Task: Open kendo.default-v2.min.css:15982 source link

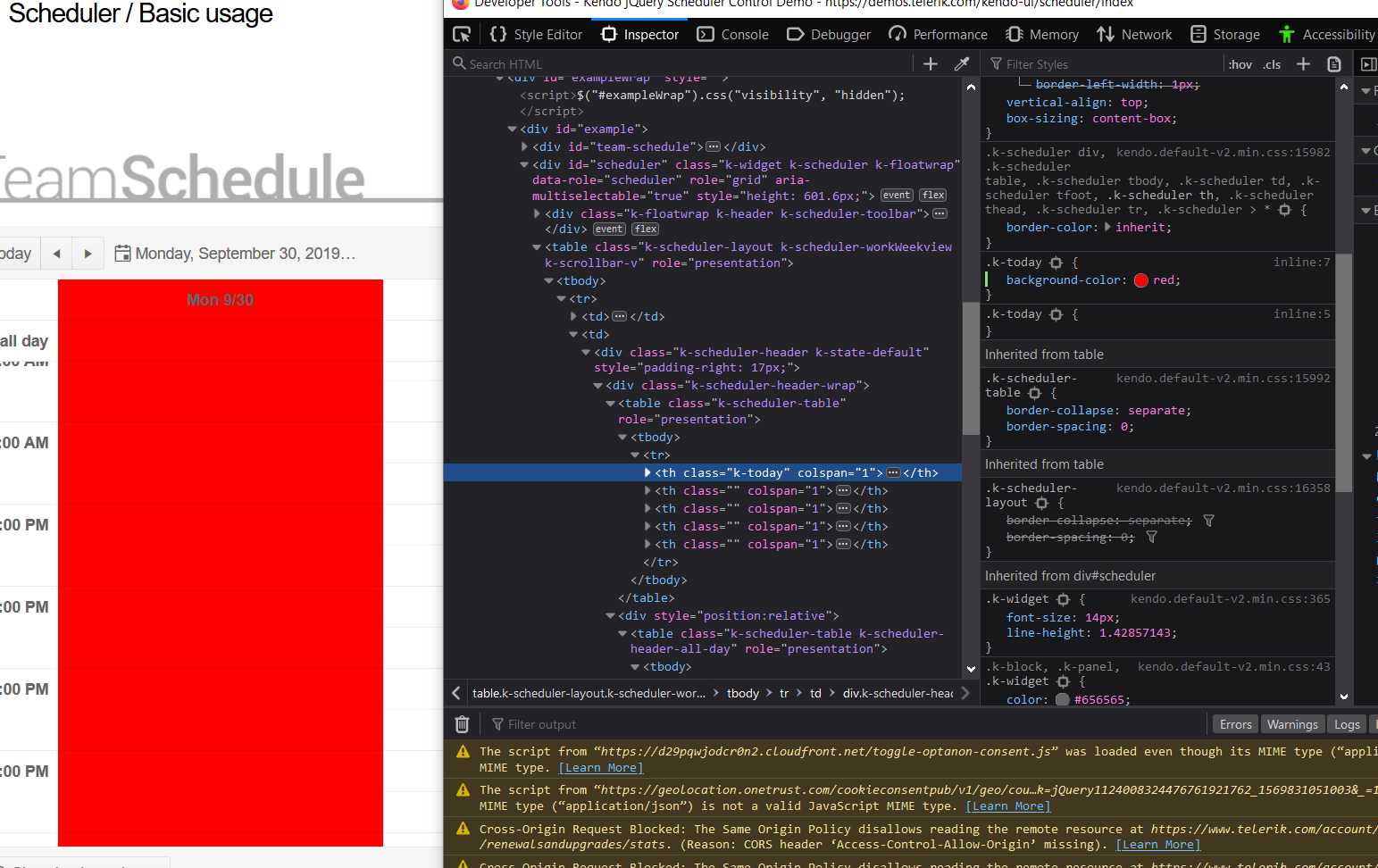Action: (1223, 153)
